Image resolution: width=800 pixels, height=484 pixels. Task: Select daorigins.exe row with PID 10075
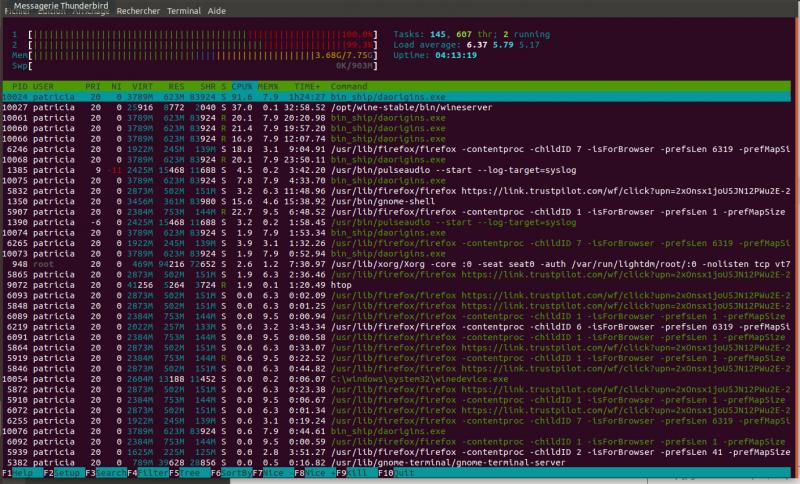(x=396, y=181)
